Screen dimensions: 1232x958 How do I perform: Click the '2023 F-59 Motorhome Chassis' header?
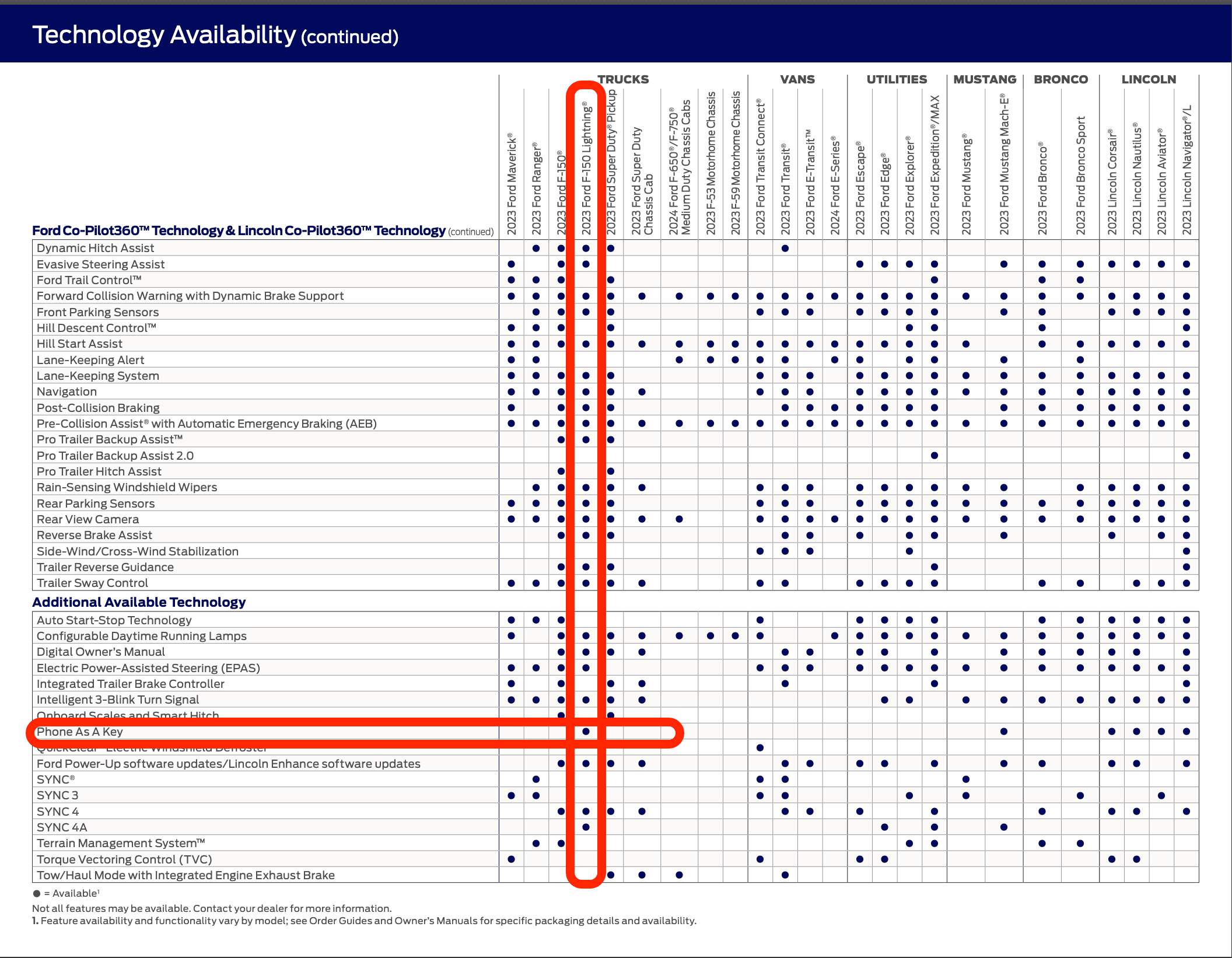point(736,163)
